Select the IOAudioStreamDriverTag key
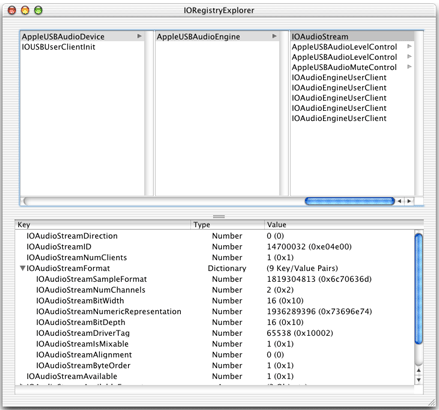The image size is (439, 410). 83,333
